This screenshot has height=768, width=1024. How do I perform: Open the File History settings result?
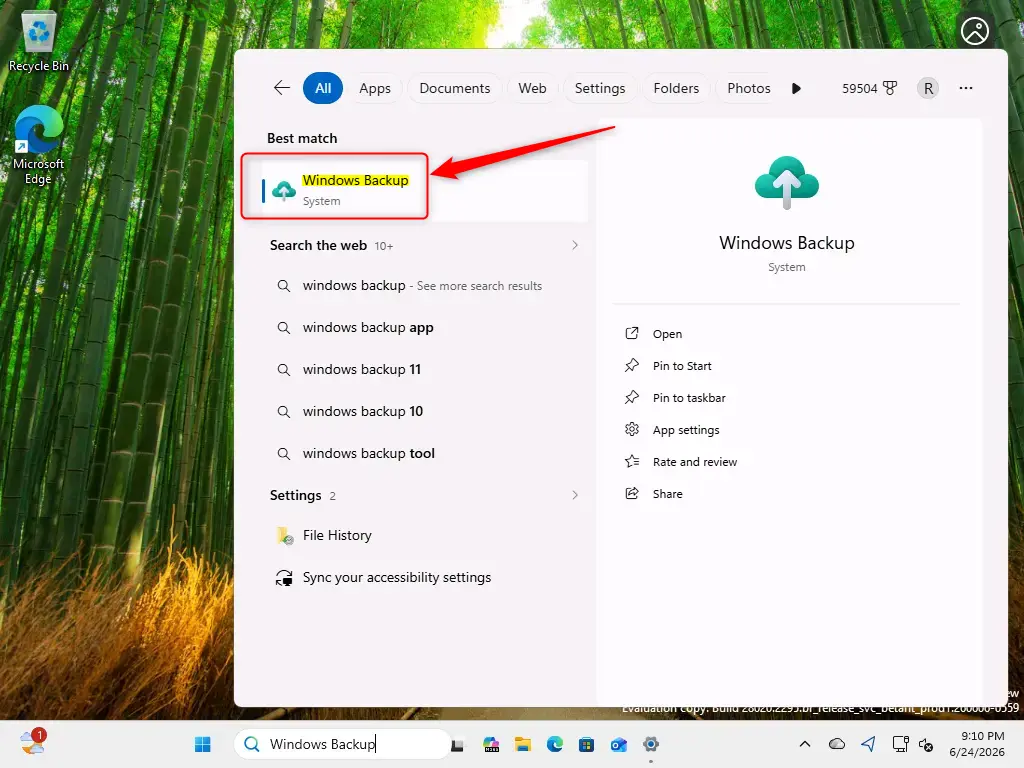pyautogui.click(x=423, y=536)
